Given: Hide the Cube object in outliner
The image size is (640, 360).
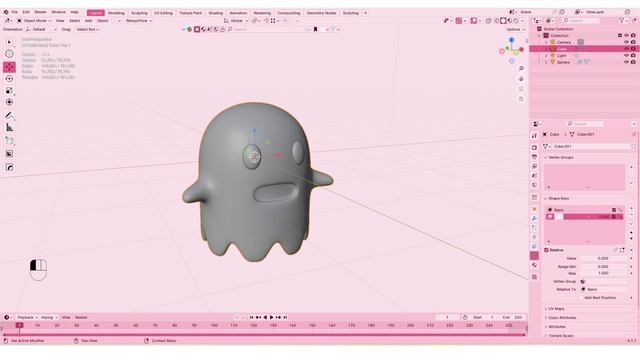Looking at the screenshot, I should pyautogui.click(x=626, y=49).
